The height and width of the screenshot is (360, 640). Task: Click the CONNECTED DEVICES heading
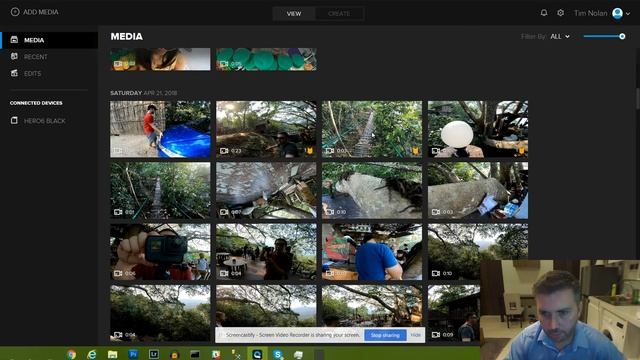click(36, 103)
